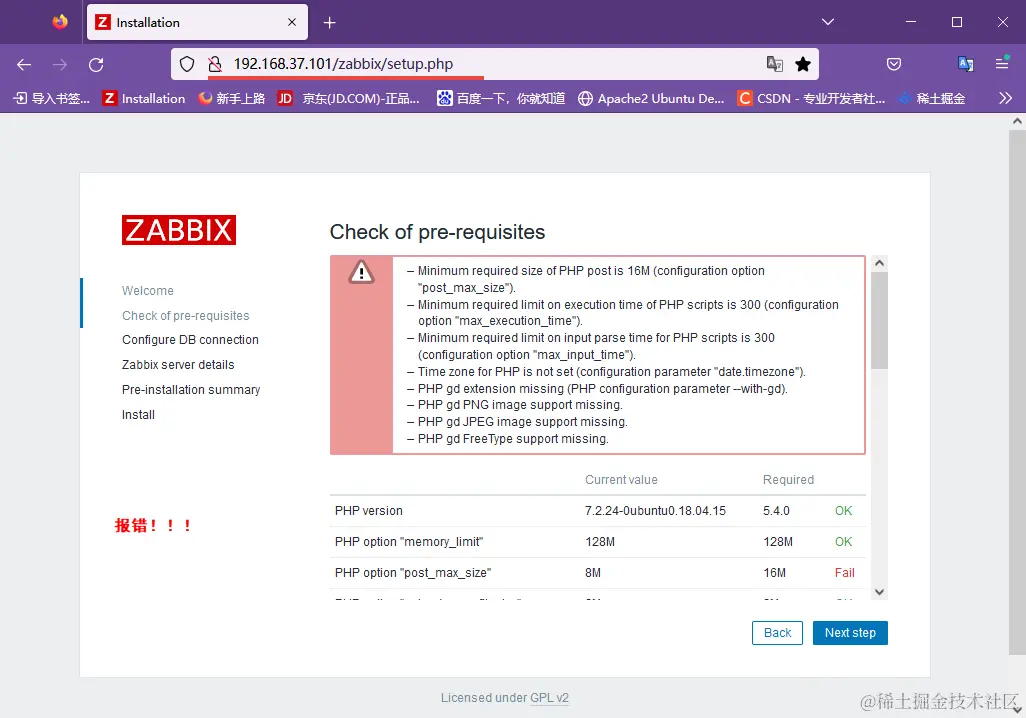
Task: Click the requisites list scrollbar thumb
Action: [x=879, y=321]
